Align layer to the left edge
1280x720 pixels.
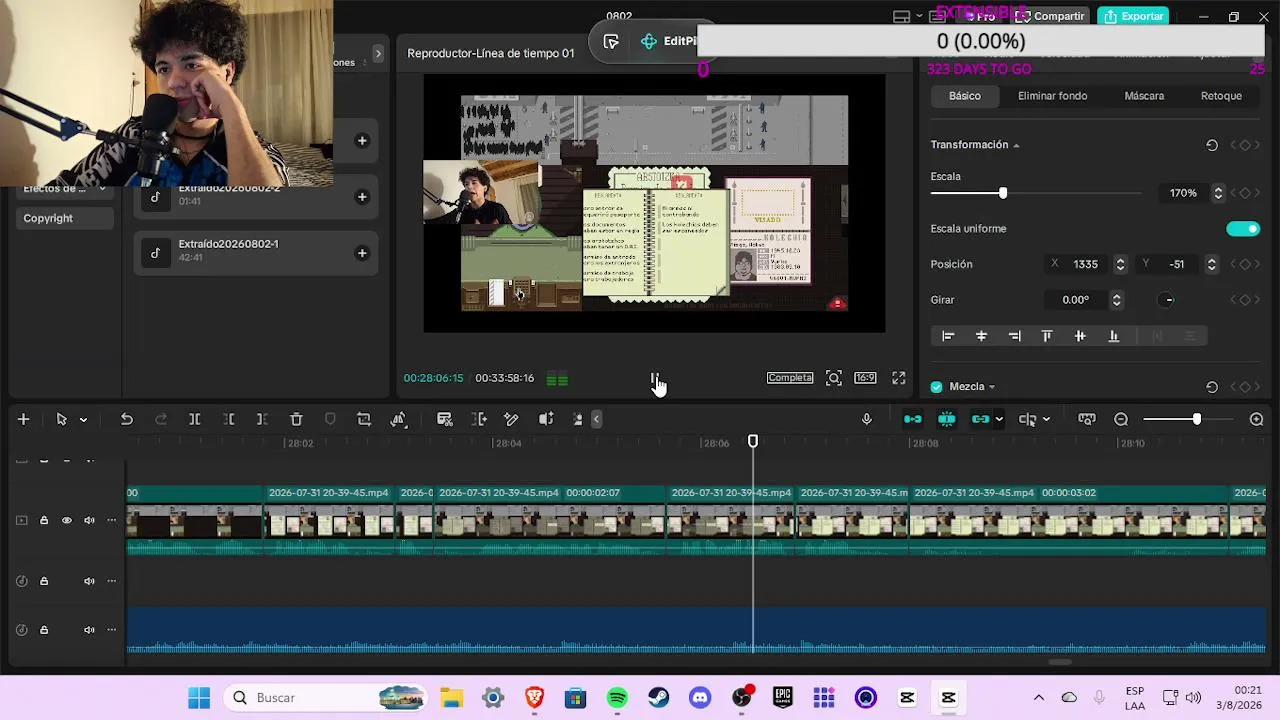point(948,336)
